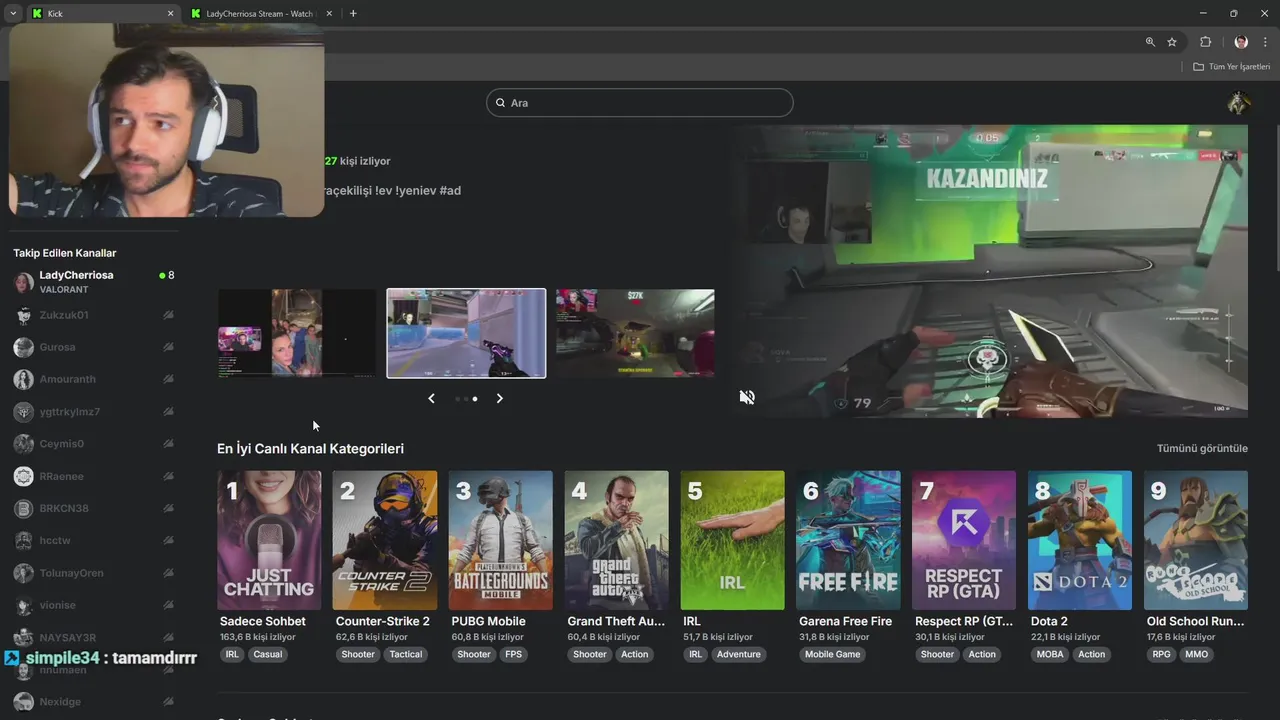
Task: Open Gurosa channel in sidebar
Action: coord(94,347)
